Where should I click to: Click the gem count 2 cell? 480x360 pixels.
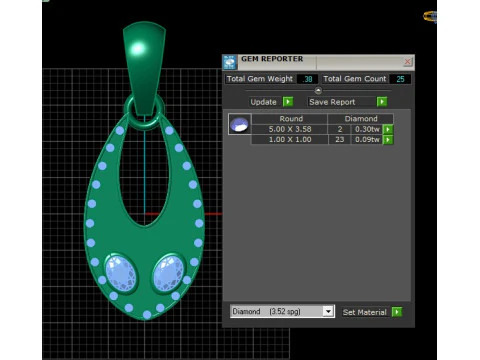click(x=340, y=129)
